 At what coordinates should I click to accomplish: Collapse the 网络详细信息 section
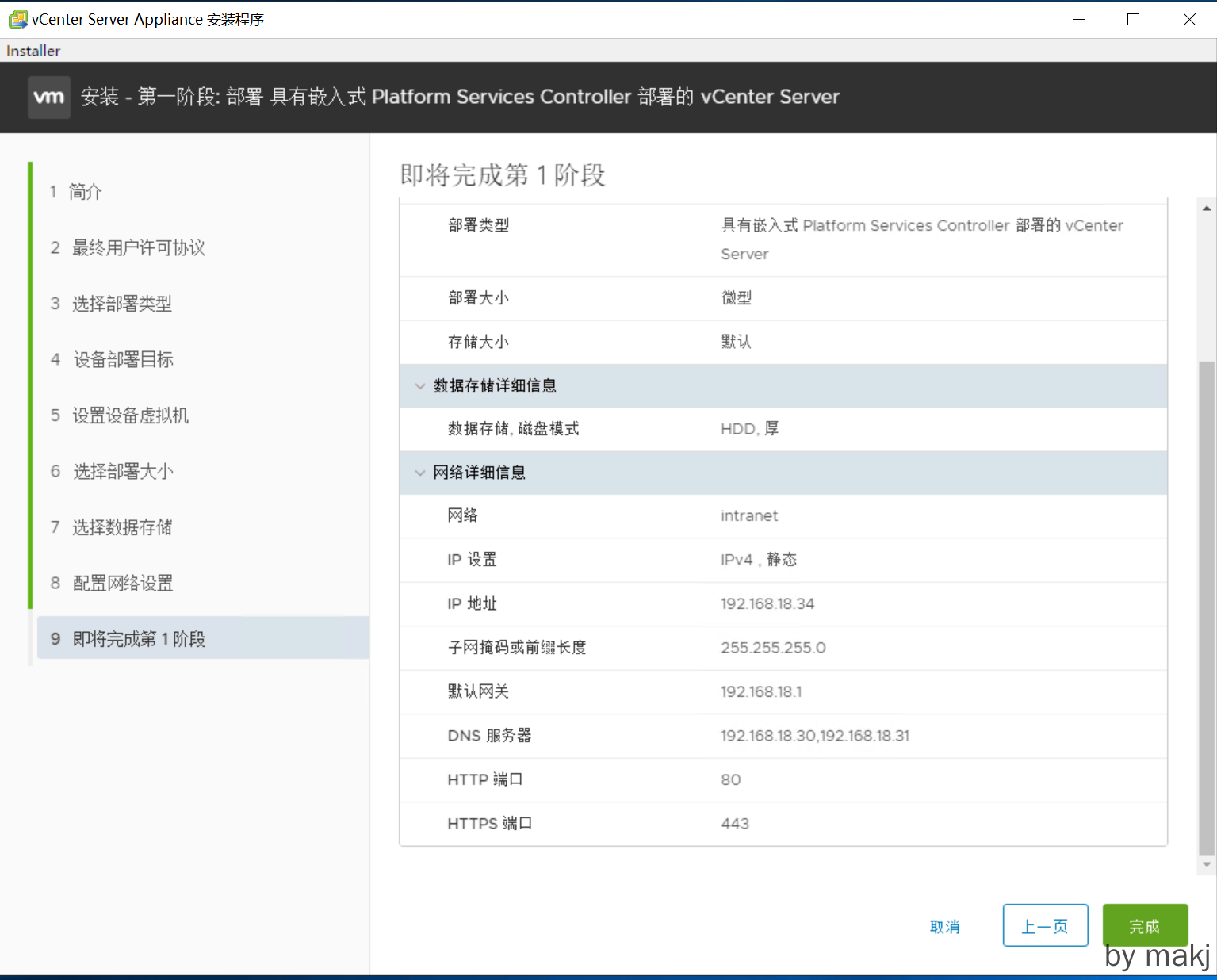[420, 473]
